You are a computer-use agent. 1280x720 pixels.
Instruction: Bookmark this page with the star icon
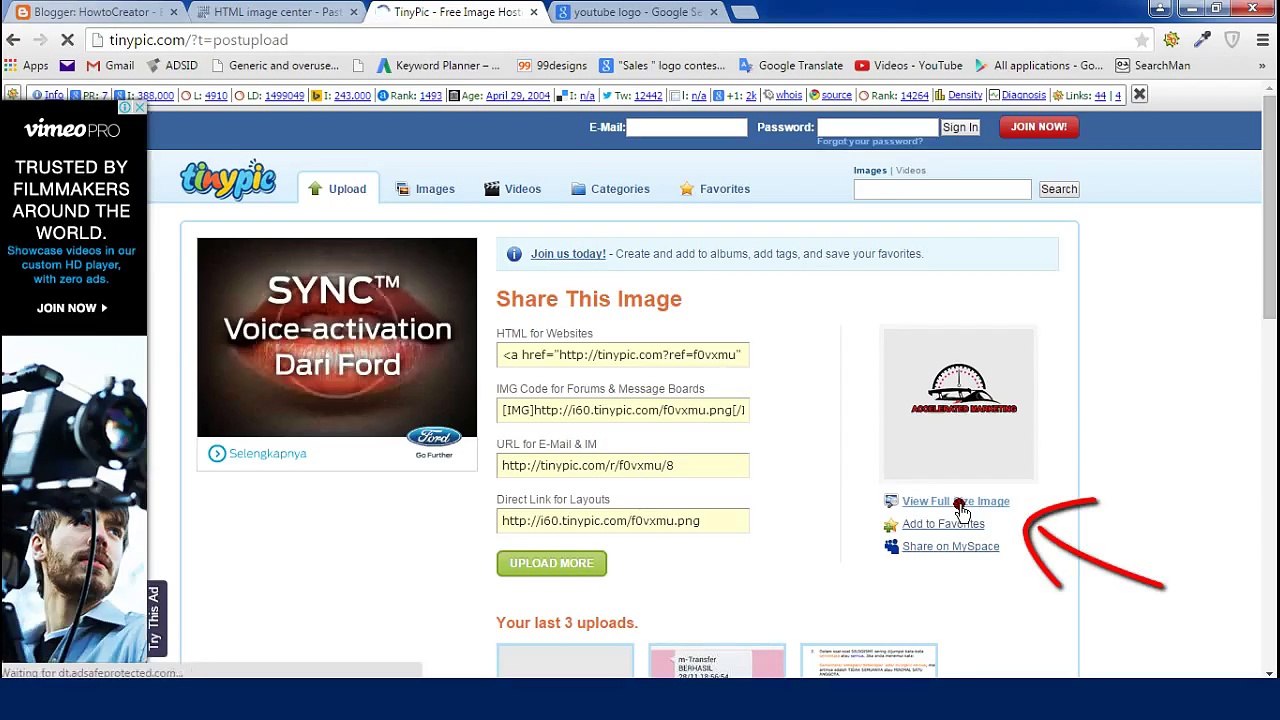1141,40
